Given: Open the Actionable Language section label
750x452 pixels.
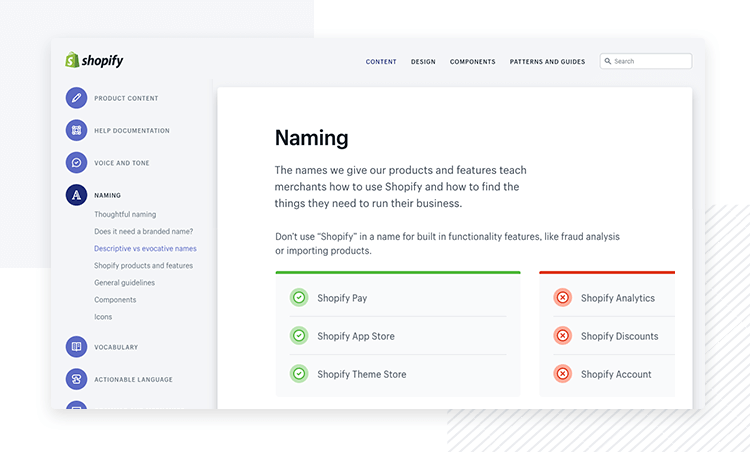Looking at the screenshot, I should 133,379.
